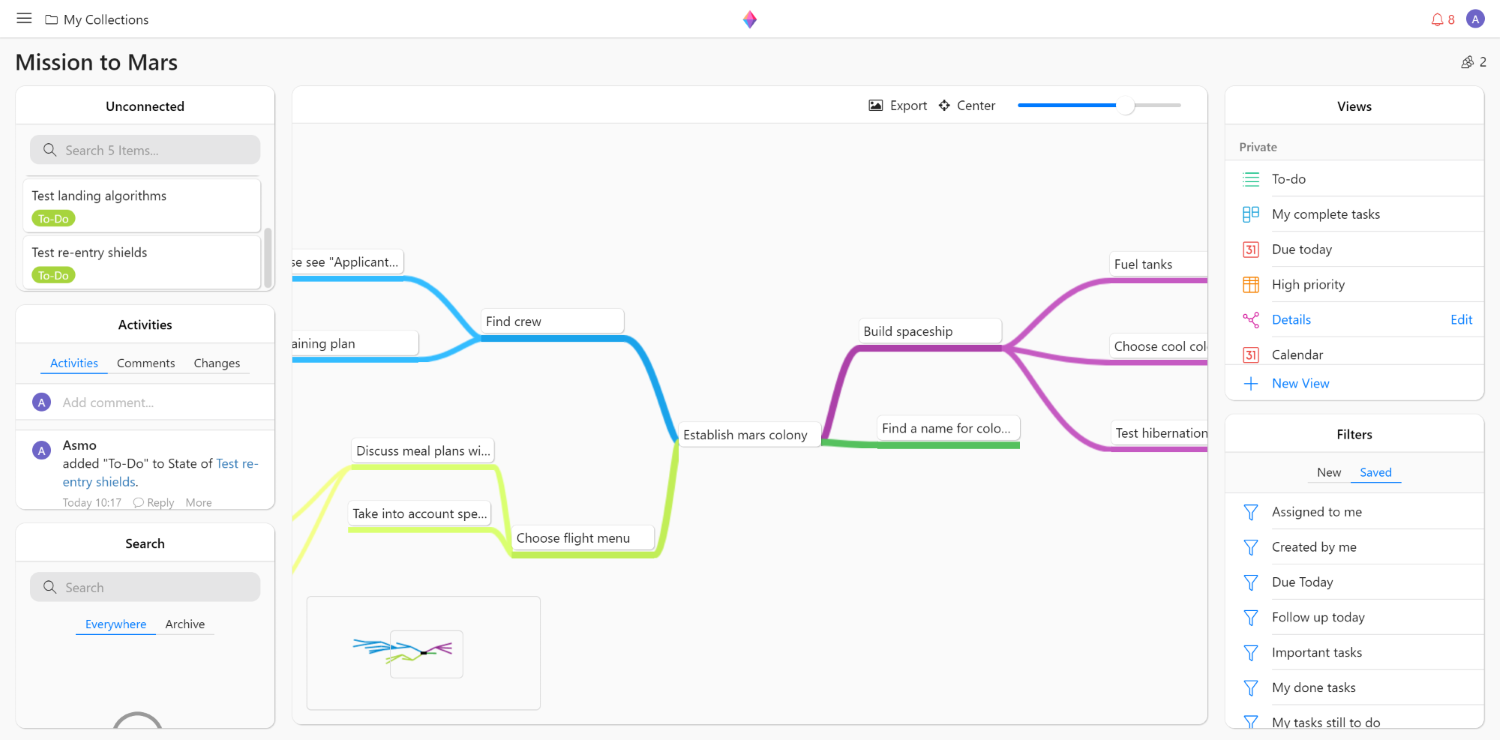Create a view with New View
This screenshot has width=1500, height=740.
pos(1300,383)
